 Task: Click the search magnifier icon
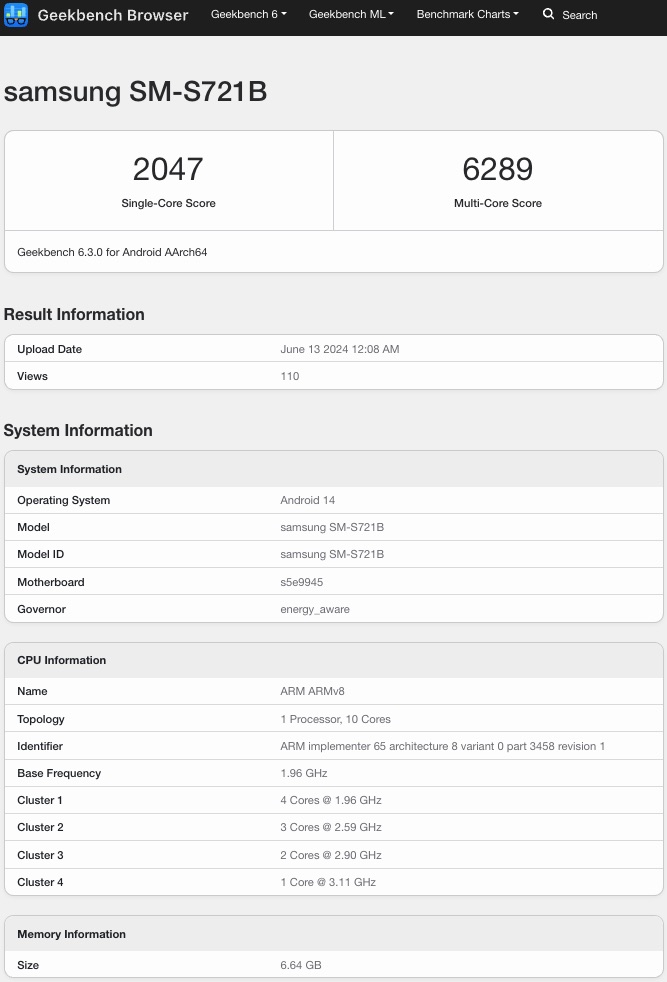tap(548, 15)
